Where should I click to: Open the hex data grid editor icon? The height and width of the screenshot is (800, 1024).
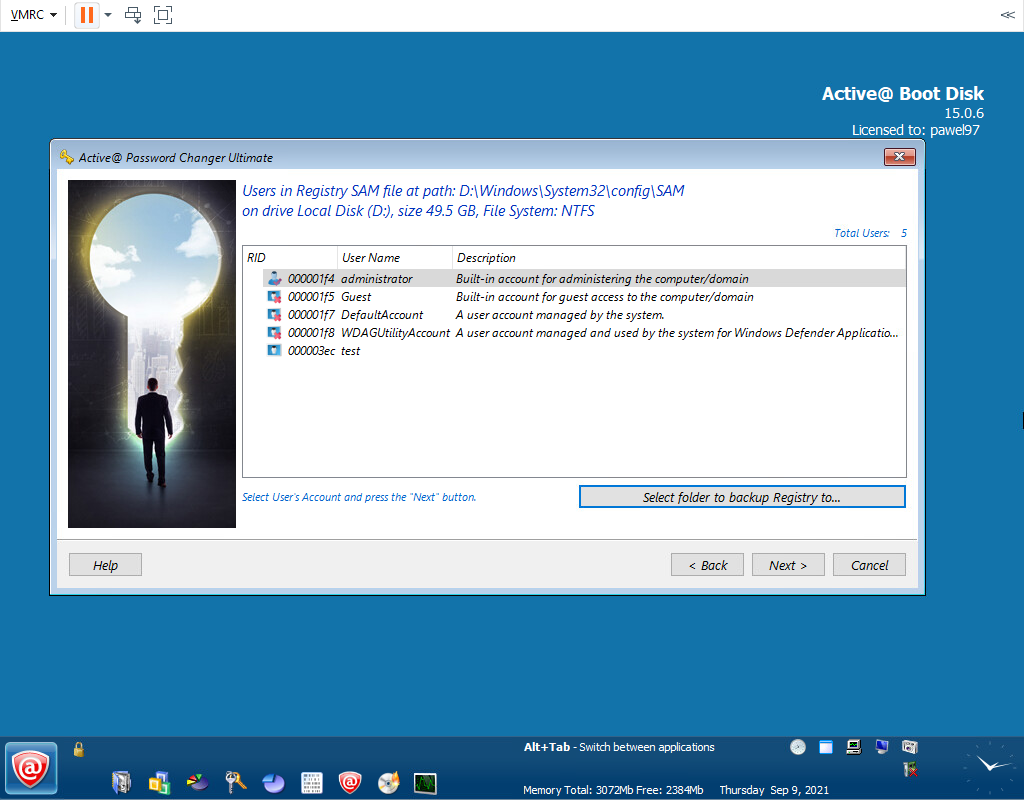point(312,782)
